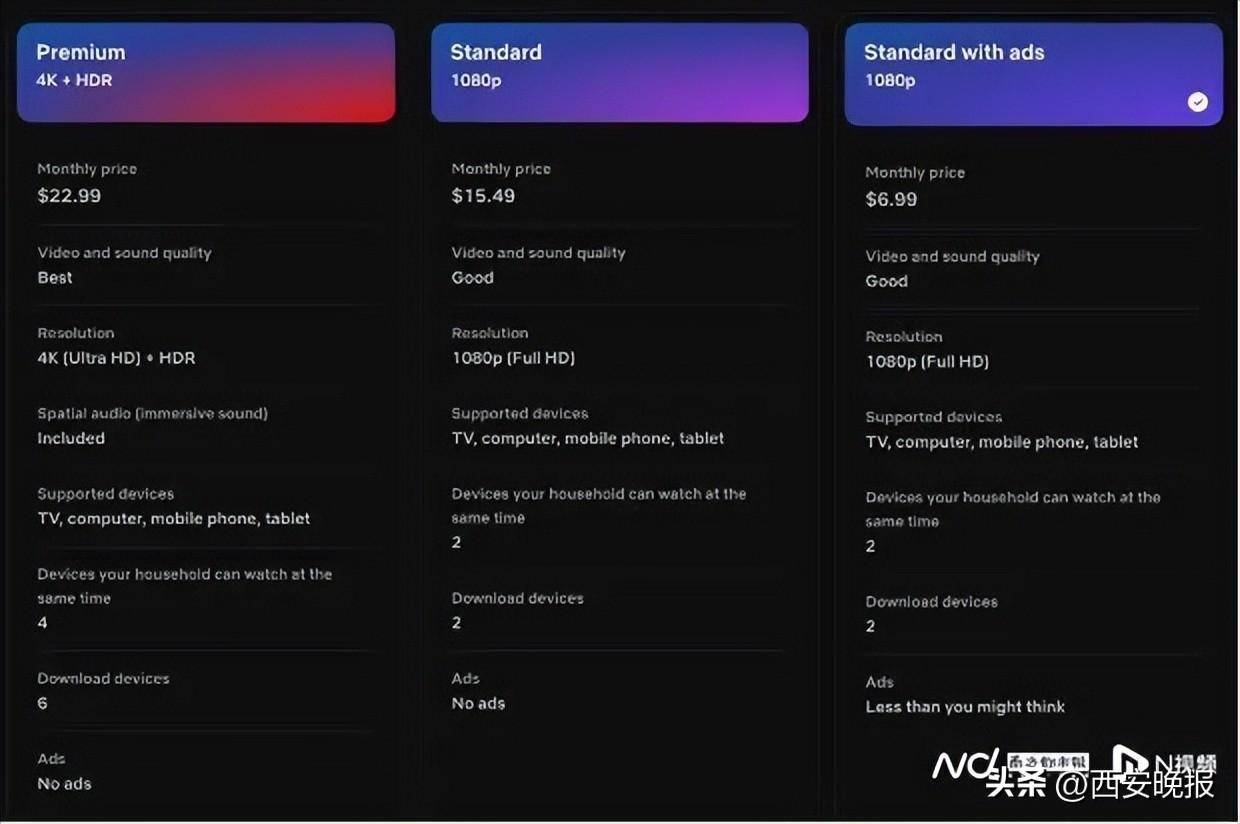Click Premium's $22.99 monthly price
The width and height of the screenshot is (1240, 824).
click(69, 196)
